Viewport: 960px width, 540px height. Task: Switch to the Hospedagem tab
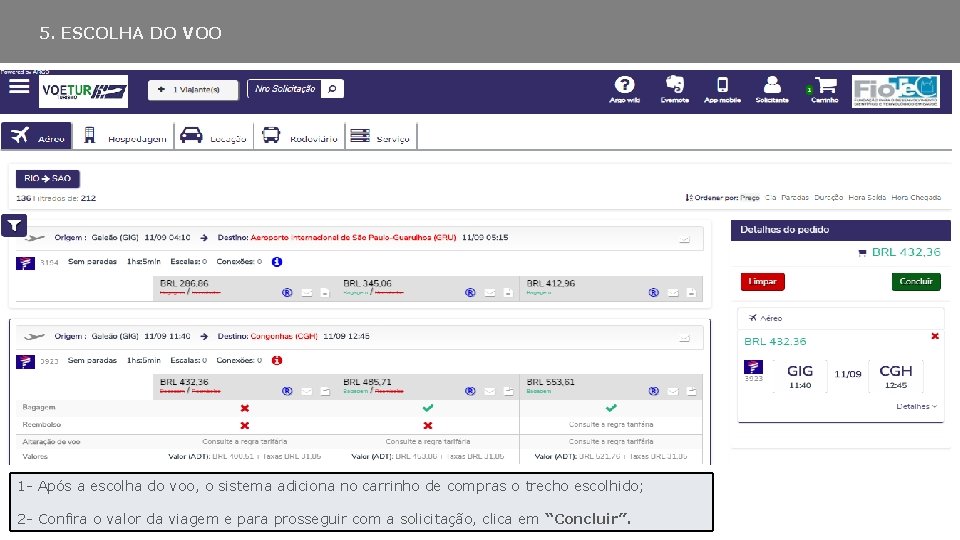[124, 136]
